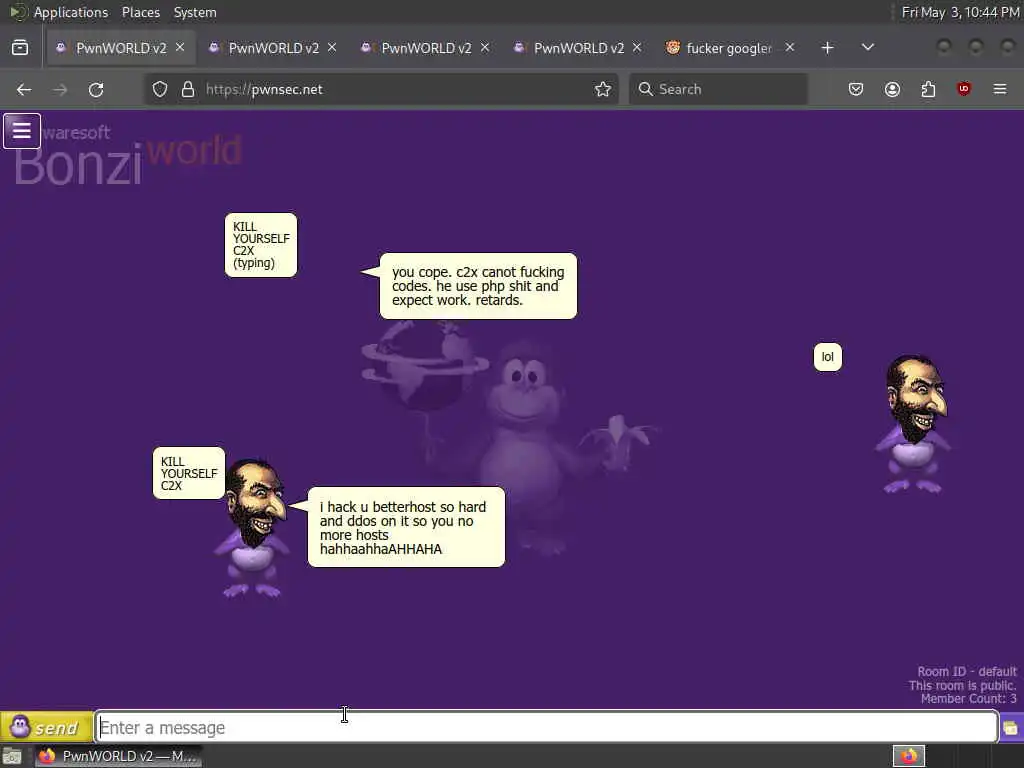
Task: Open the extensions puzzle icon
Action: [x=928, y=89]
